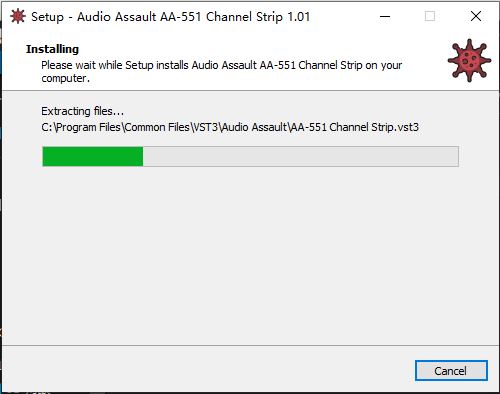The width and height of the screenshot is (500, 394).
Task: Click the large red spiky Audio Assault logo
Action: (469, 61)
